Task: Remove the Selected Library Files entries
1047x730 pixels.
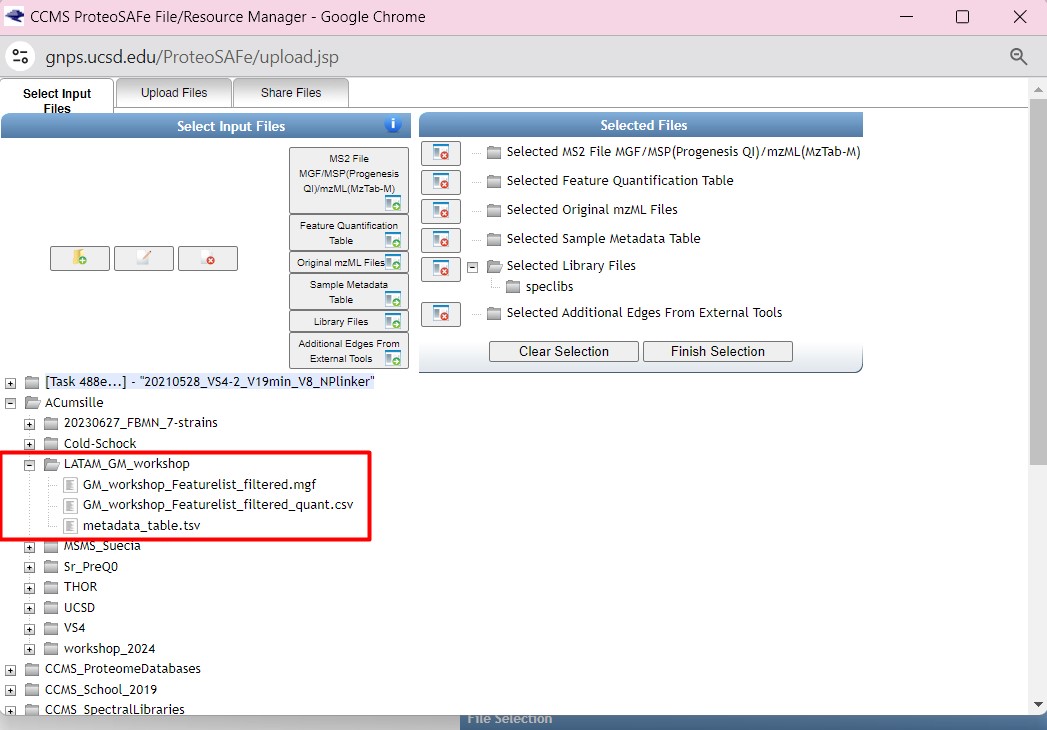Action: [x=440, y=269]
